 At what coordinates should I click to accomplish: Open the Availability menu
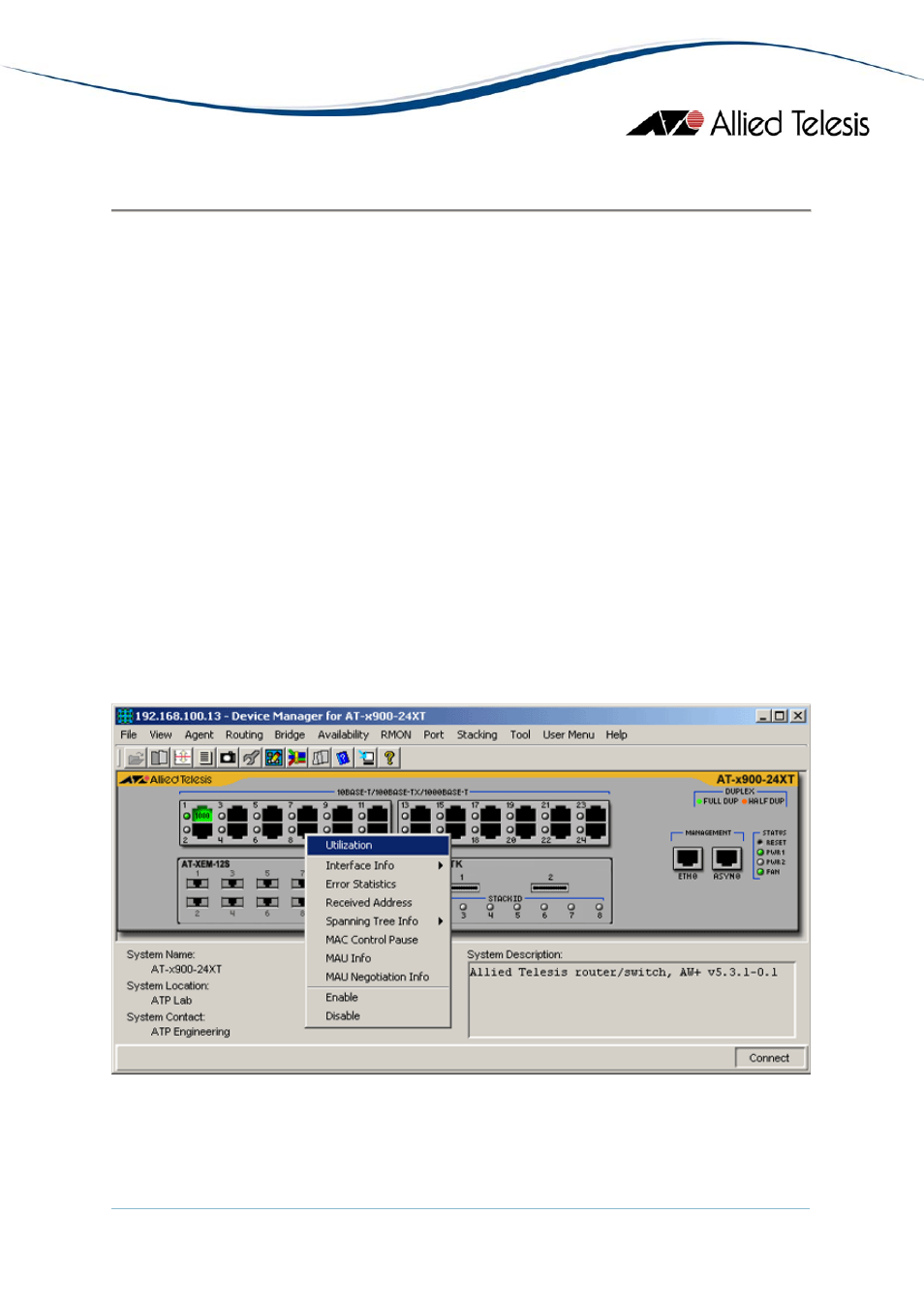tap(343, 735)
